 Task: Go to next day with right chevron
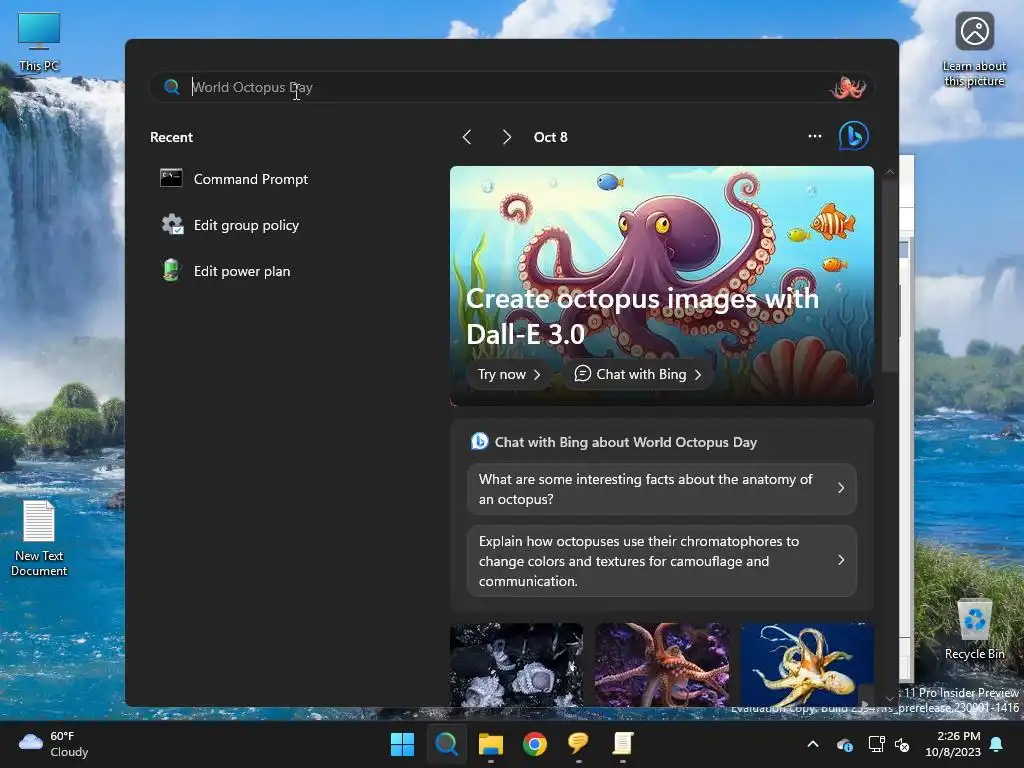pyautogui.click(x=507, y=137)
